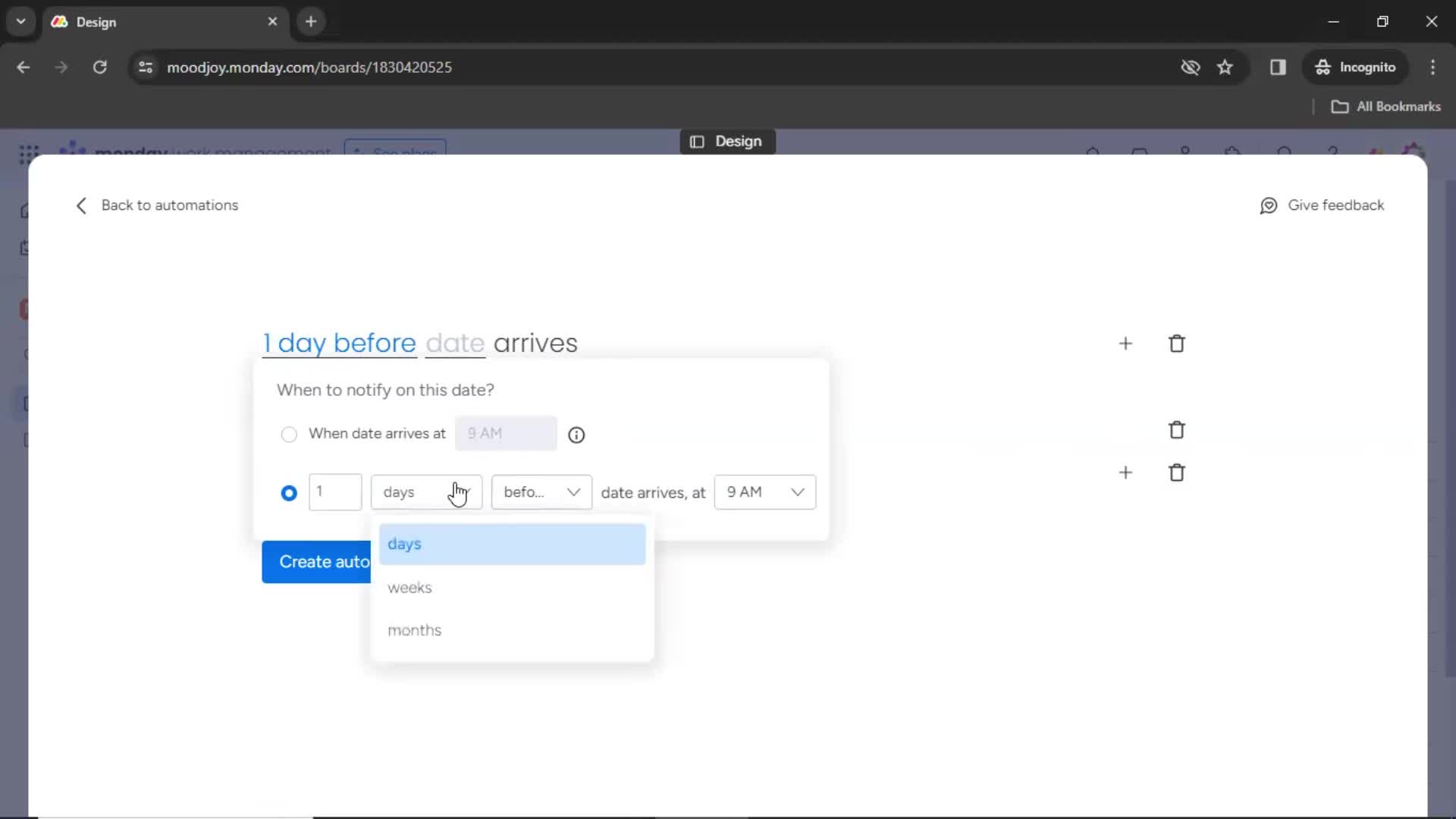The width and height of the screenshot is (1456, 819).
Task: Select days from the dropdown menu
Action: pos(404,543)
